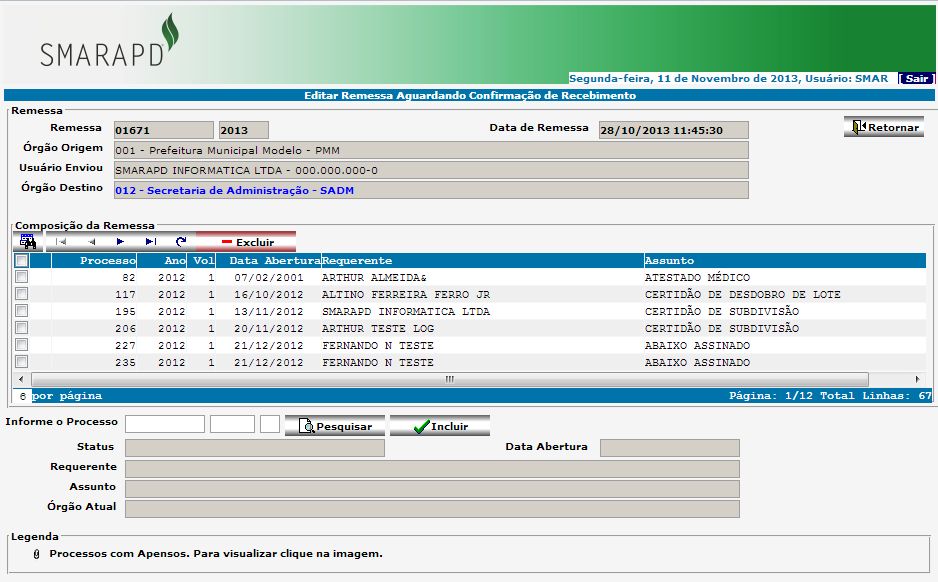Select ATESTADO MÉDICO cell

pos(698,278)
